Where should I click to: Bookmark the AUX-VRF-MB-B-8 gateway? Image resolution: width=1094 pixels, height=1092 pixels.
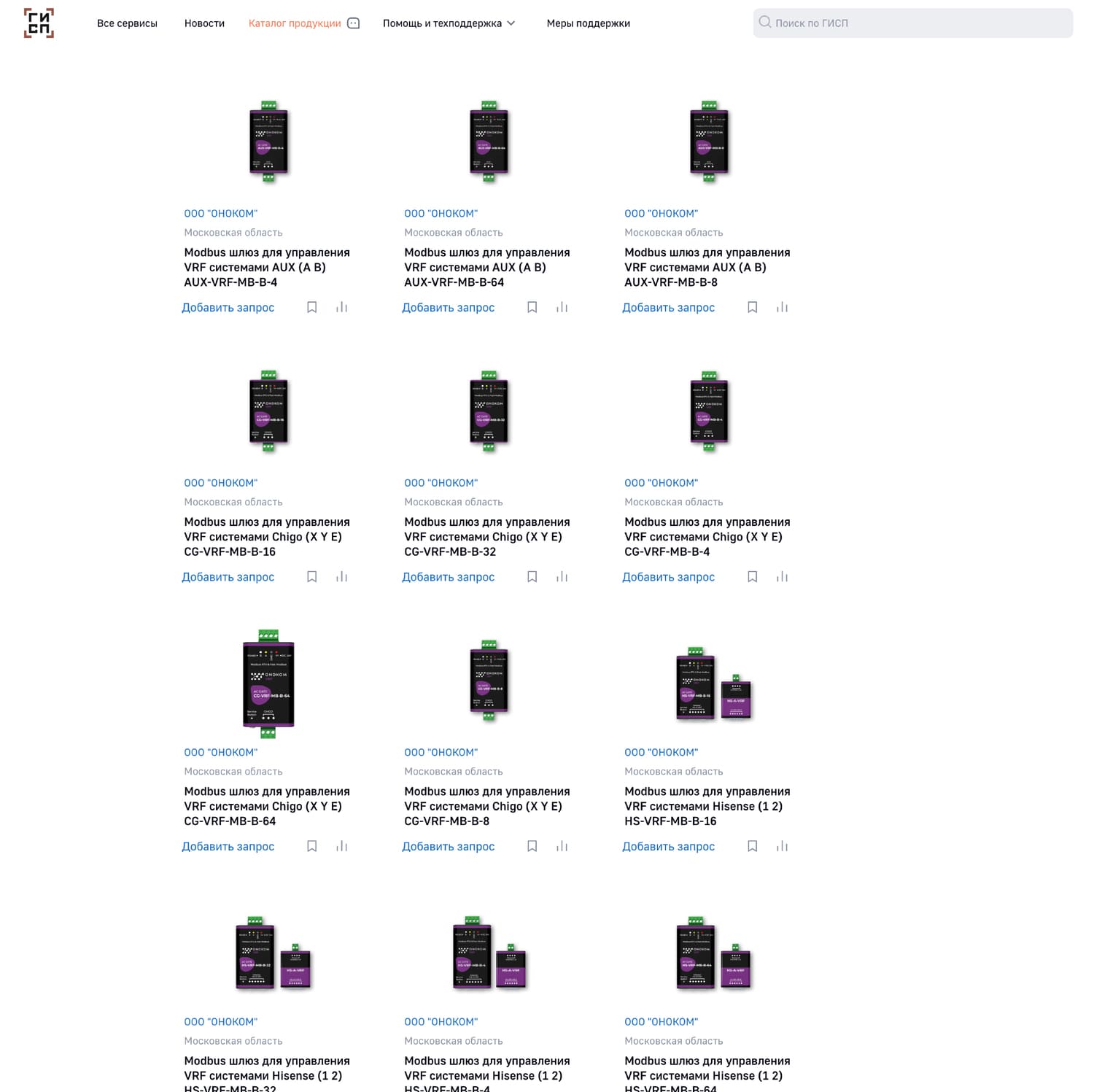point(753,308)
